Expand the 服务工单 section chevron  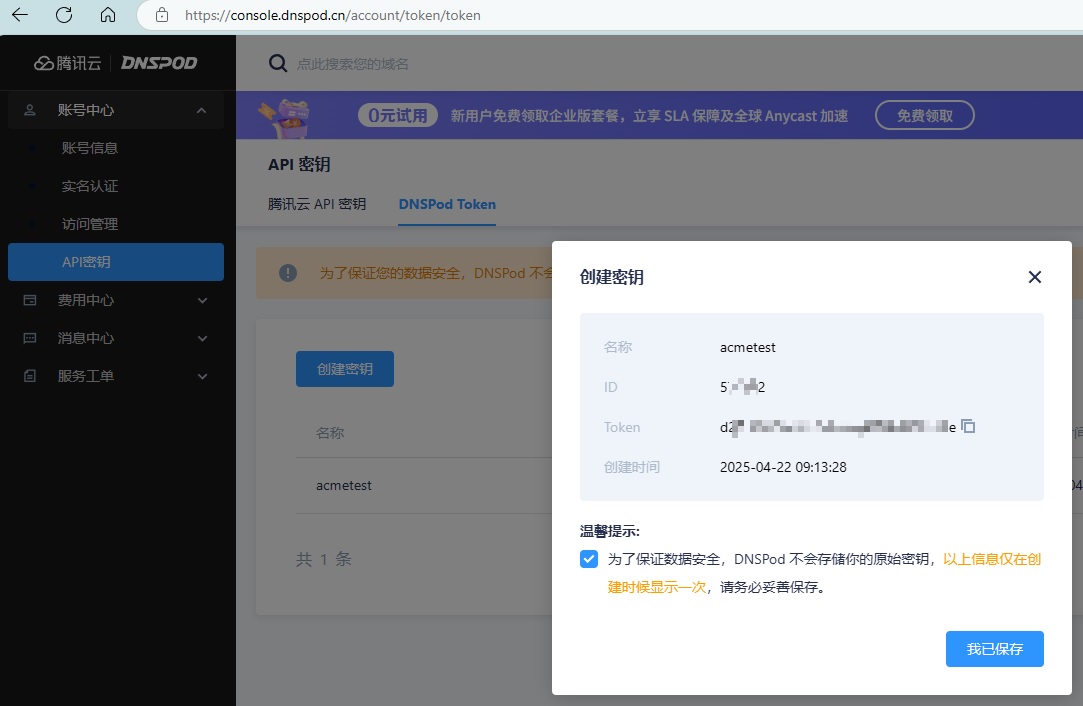(202, 376)
